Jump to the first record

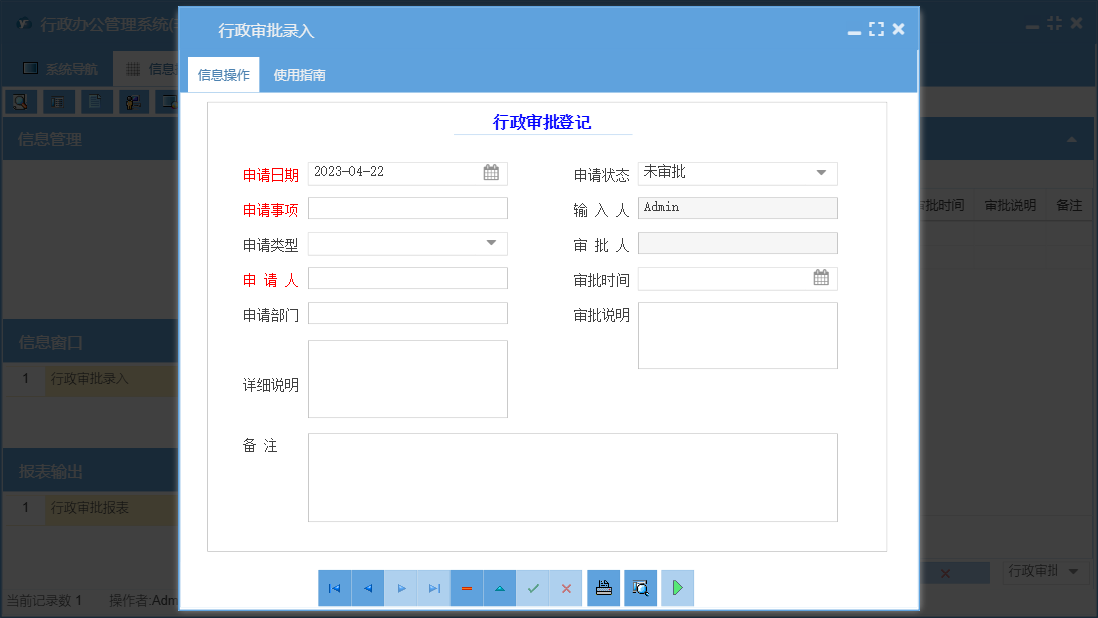coord(334,588)
